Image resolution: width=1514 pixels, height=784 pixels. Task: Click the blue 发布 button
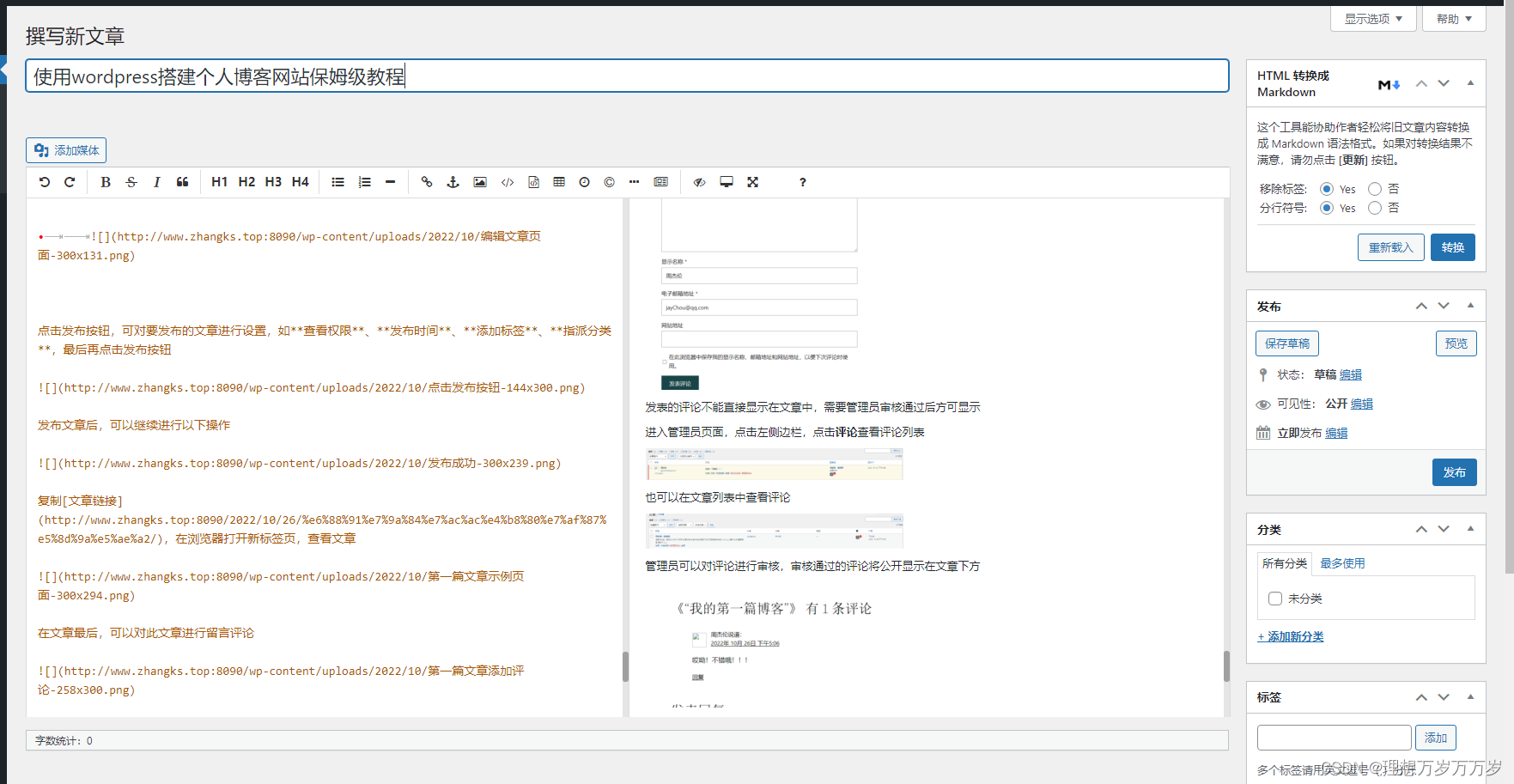tap(1454, 472)
